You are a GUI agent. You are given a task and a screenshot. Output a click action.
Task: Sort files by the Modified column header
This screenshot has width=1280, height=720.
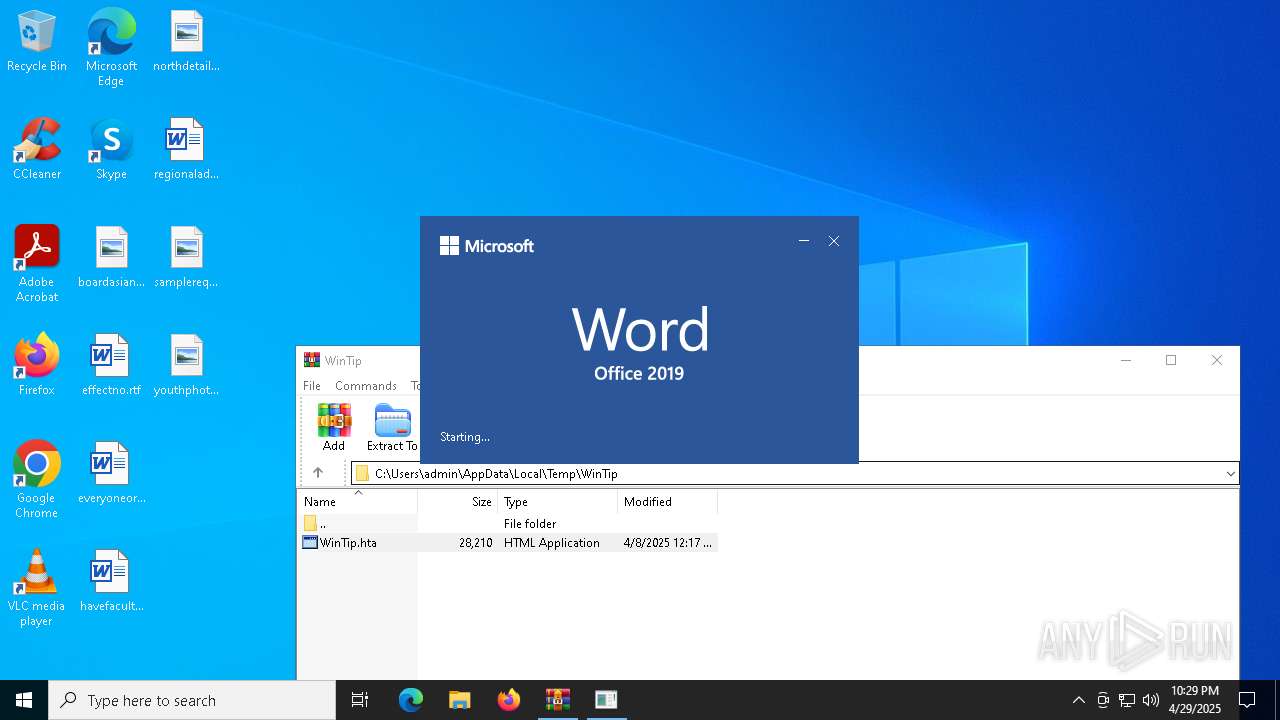(x=667, y=502)
